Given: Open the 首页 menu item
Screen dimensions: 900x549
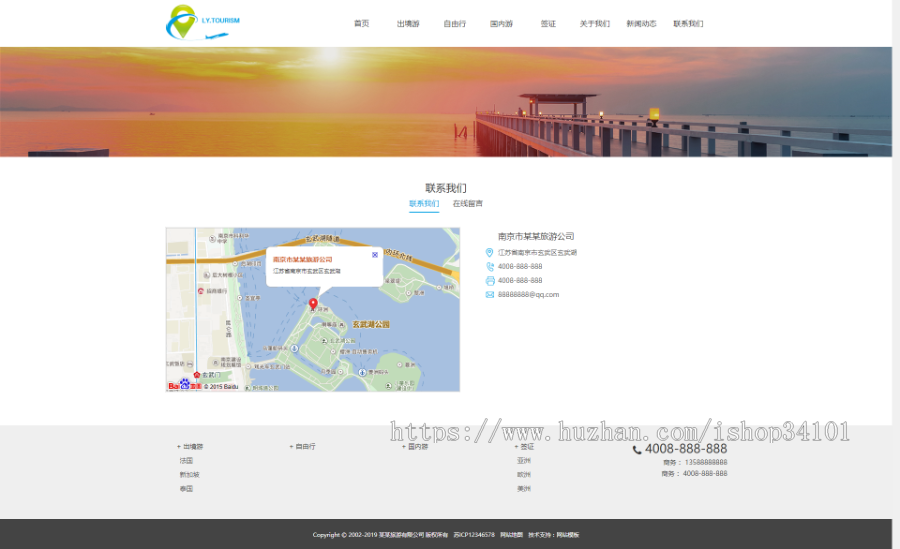Looking at the screenshot, I should point(362,24).
